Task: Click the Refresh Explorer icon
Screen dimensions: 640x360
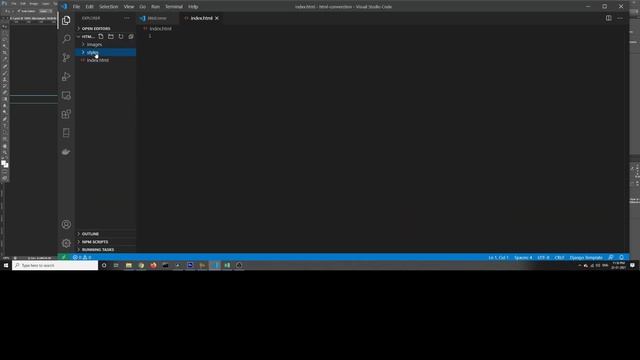Action: click(x=121, y=36)
